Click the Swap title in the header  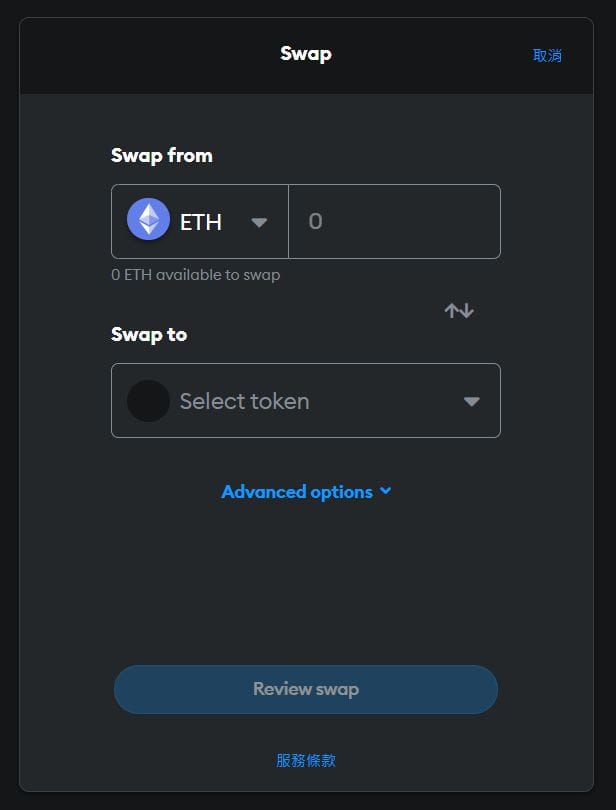(305, 54)
